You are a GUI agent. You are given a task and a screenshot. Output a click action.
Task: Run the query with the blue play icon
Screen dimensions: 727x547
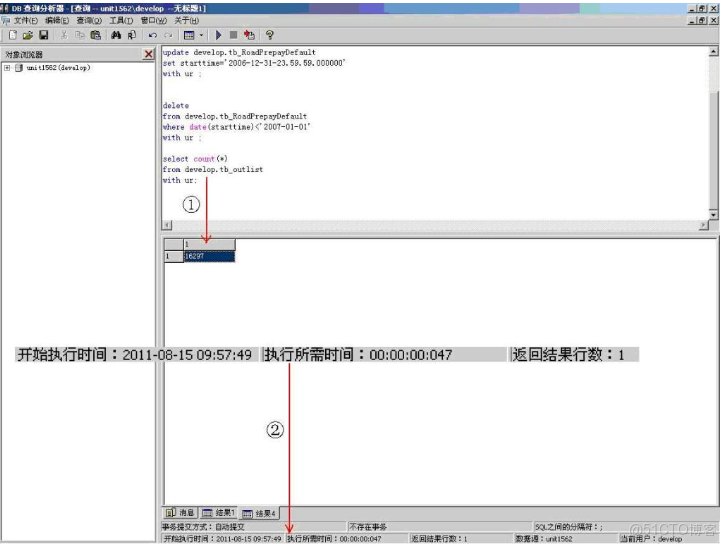pos(218,35)
